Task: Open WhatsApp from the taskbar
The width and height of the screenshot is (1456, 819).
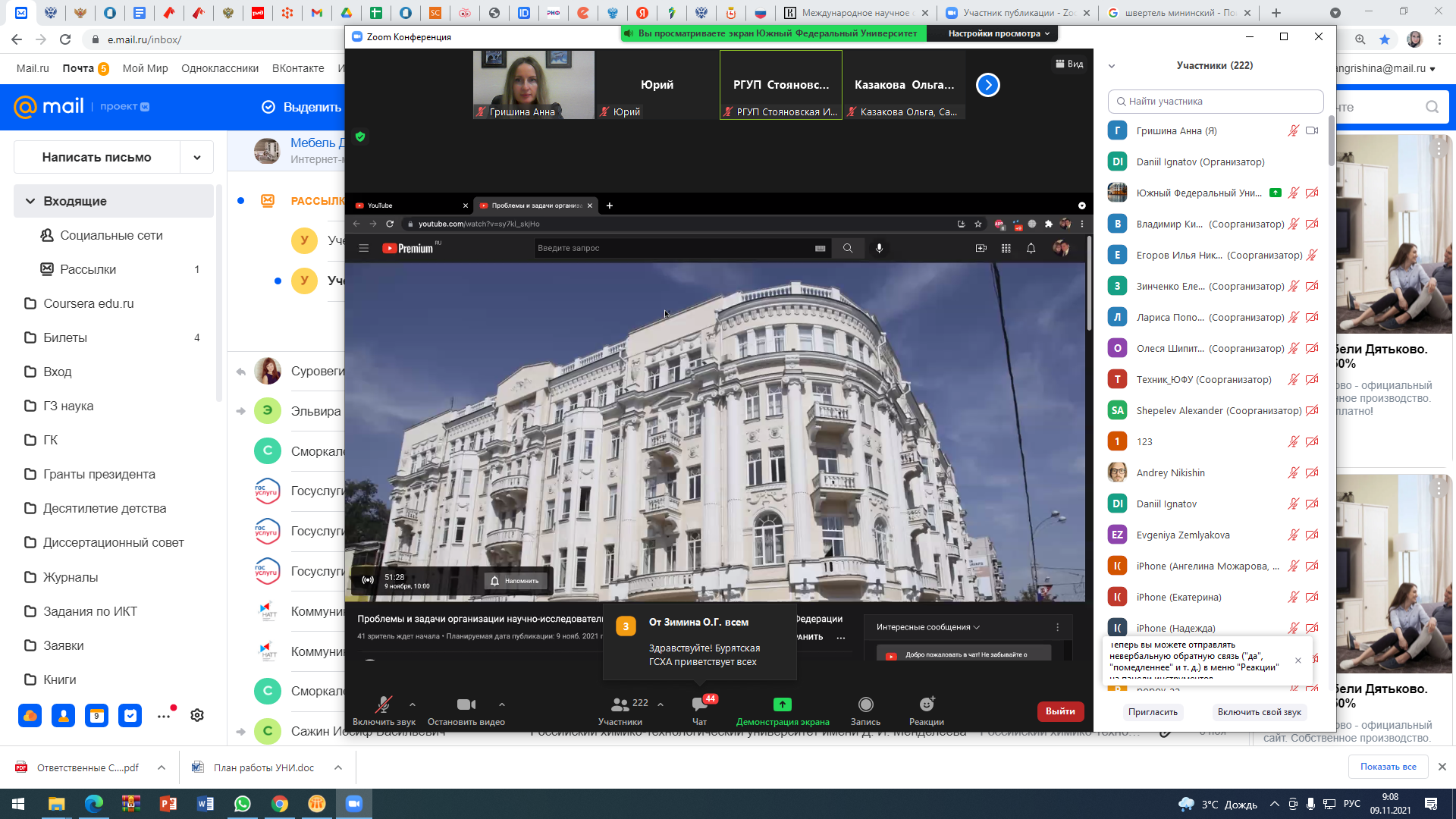Action: (x=243, y=804)
